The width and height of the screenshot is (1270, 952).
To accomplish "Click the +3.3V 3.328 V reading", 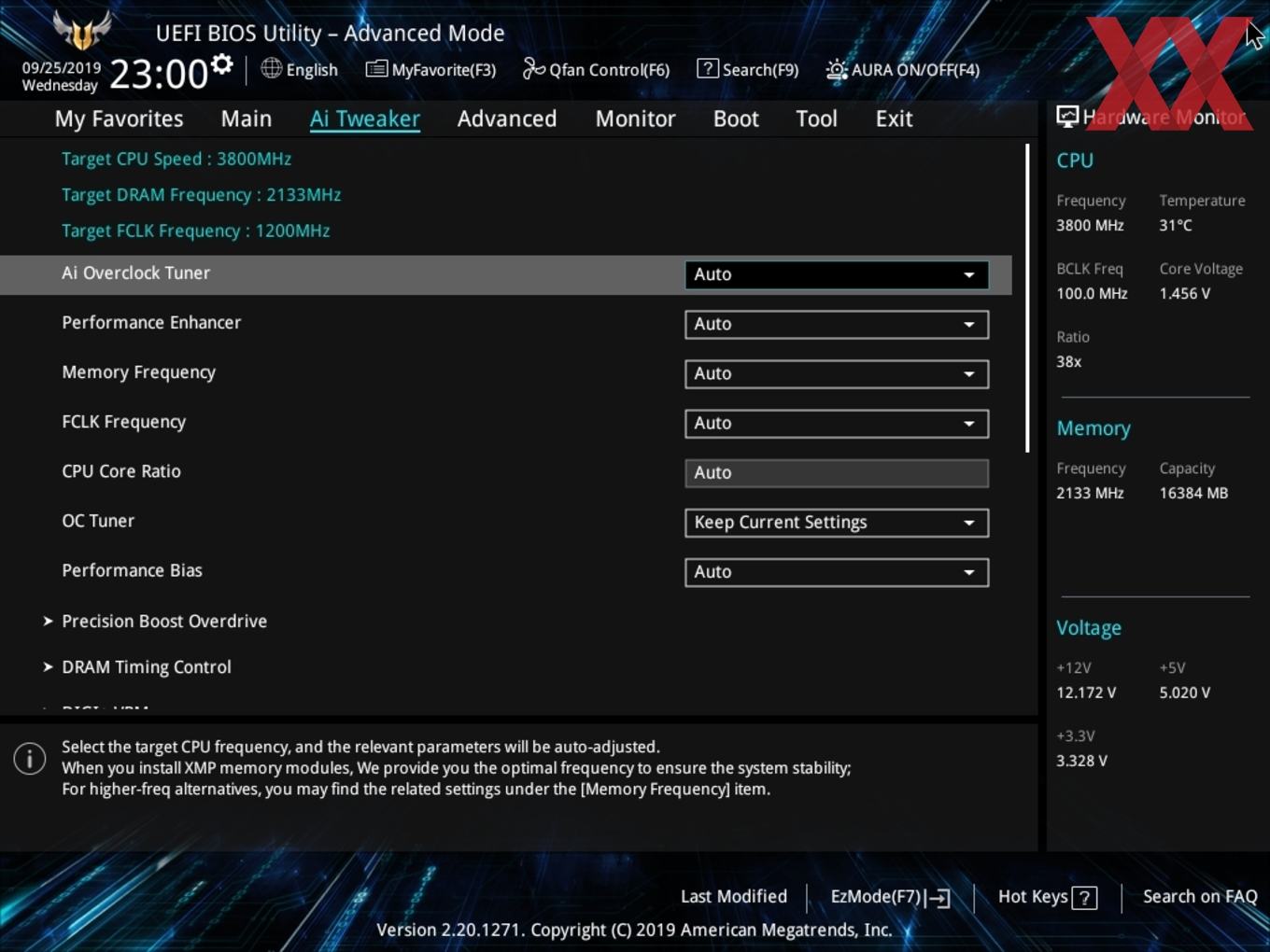I will (1081, 762).
